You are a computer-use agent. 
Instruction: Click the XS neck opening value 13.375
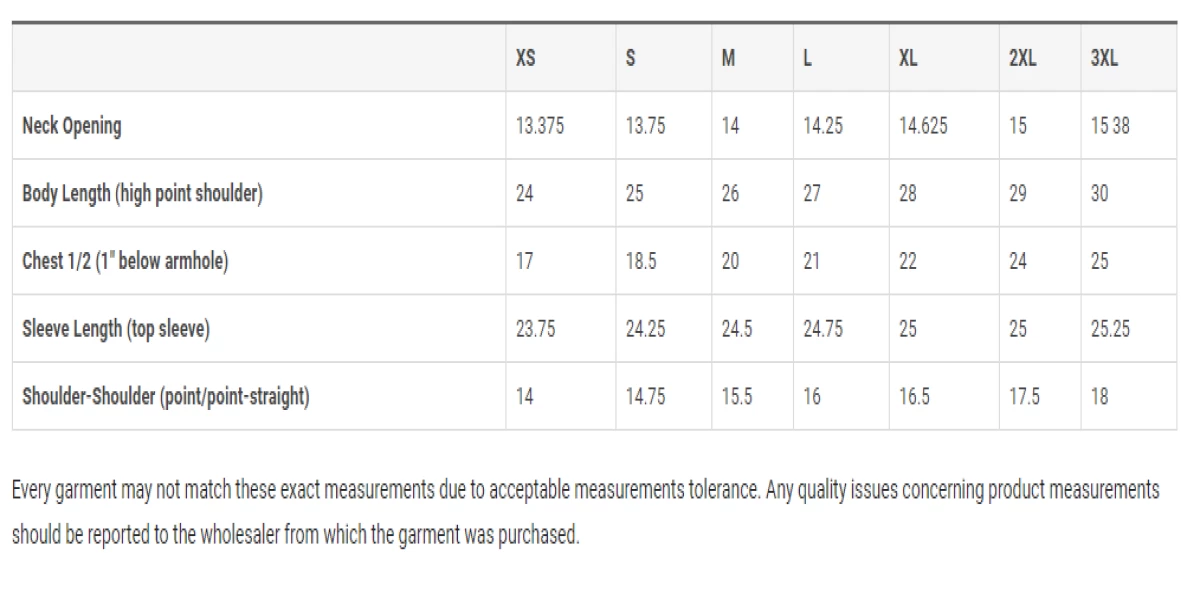(540, 126)
